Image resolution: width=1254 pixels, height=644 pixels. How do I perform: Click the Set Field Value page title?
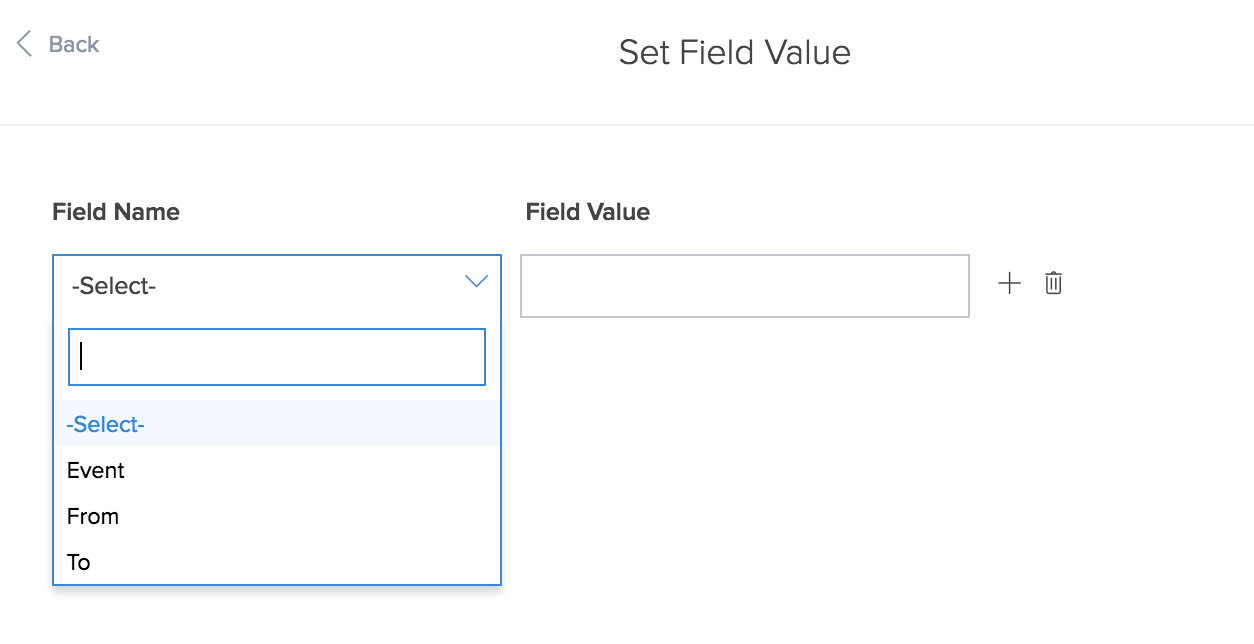pyautogui.click(x=735, y=52)
